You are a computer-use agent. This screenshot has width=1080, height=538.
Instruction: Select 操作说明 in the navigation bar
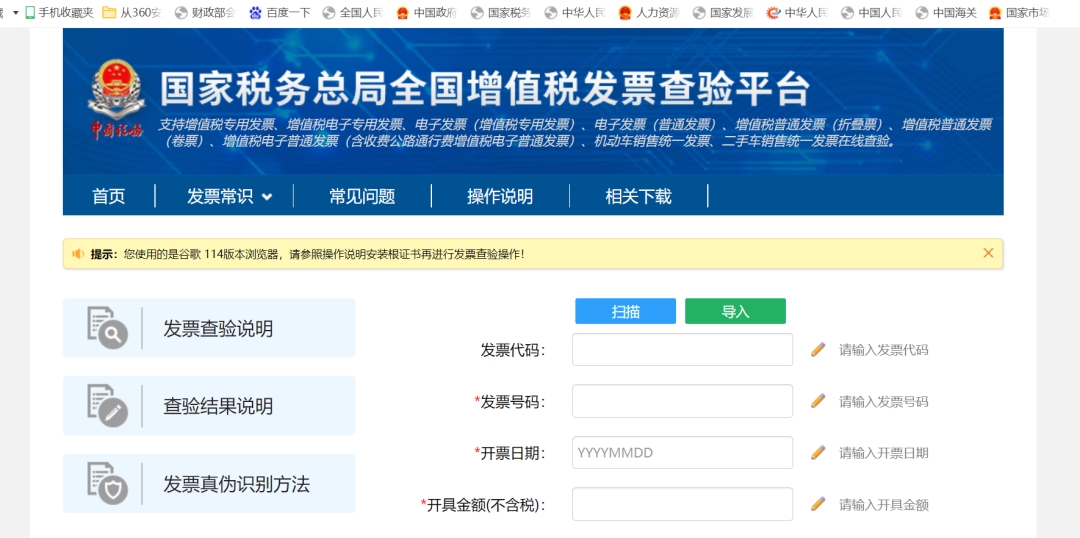[500, 197]
